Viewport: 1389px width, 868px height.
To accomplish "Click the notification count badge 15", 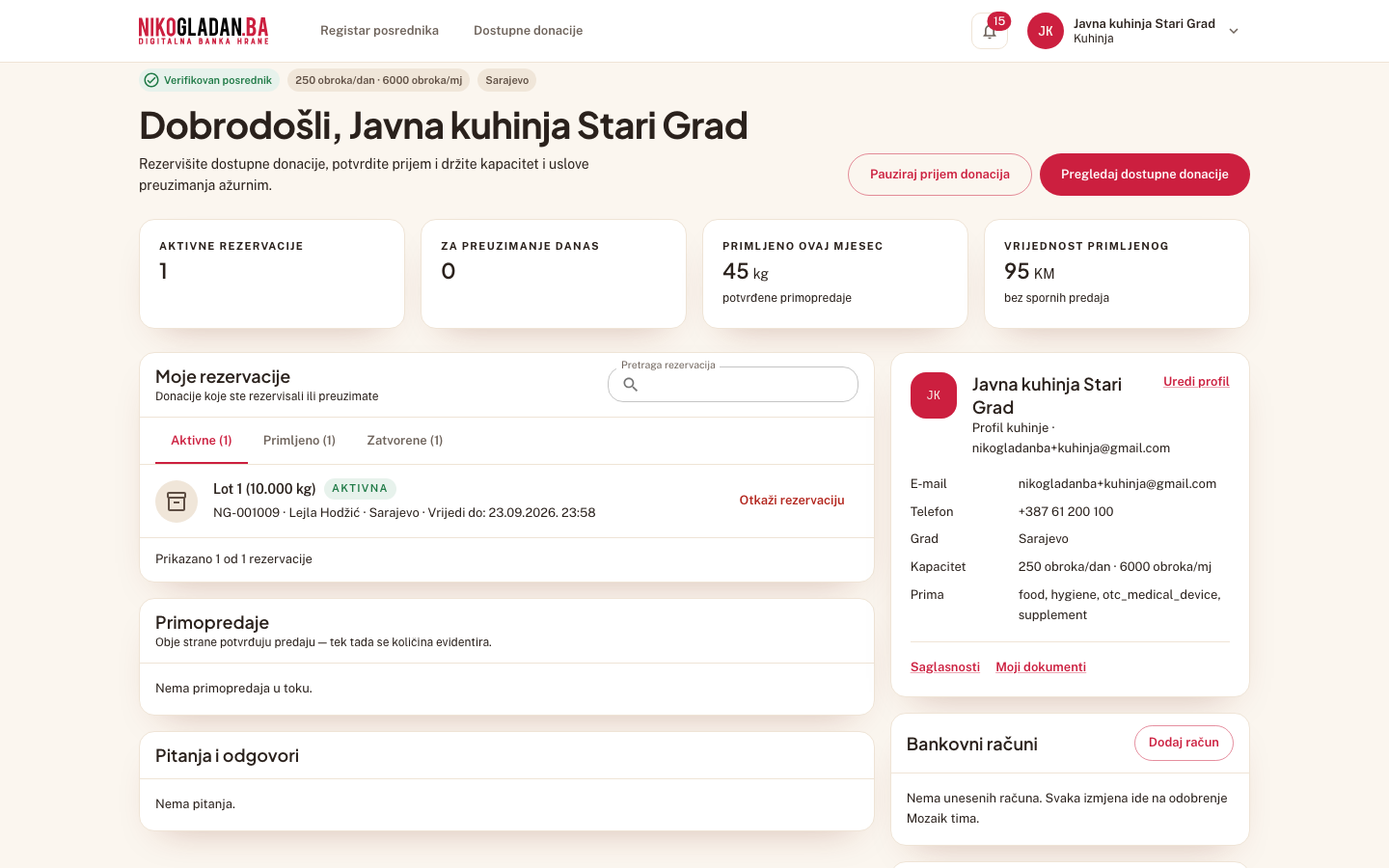I will pos(999,21).
